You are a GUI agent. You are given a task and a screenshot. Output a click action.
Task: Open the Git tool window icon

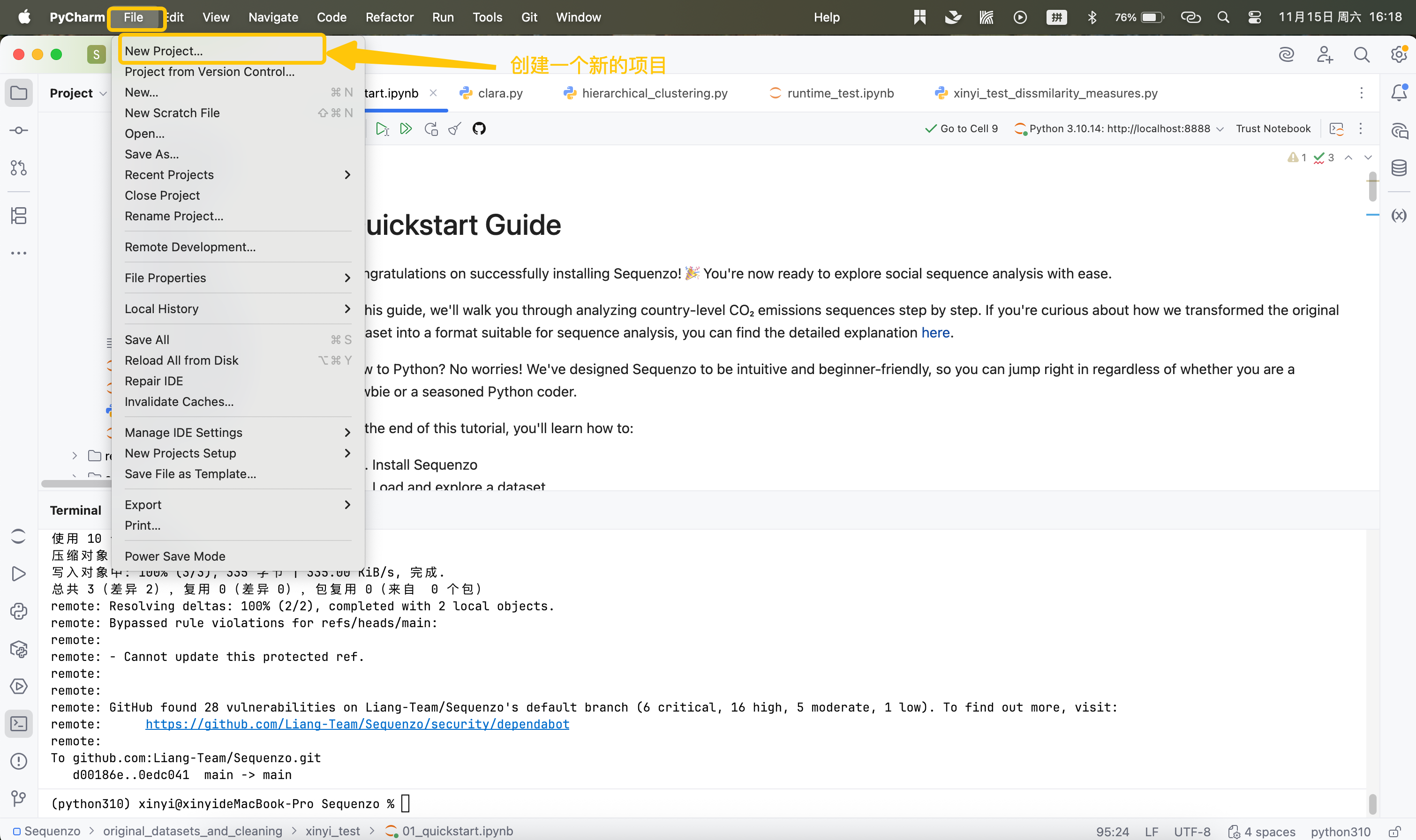pos(19,798)
